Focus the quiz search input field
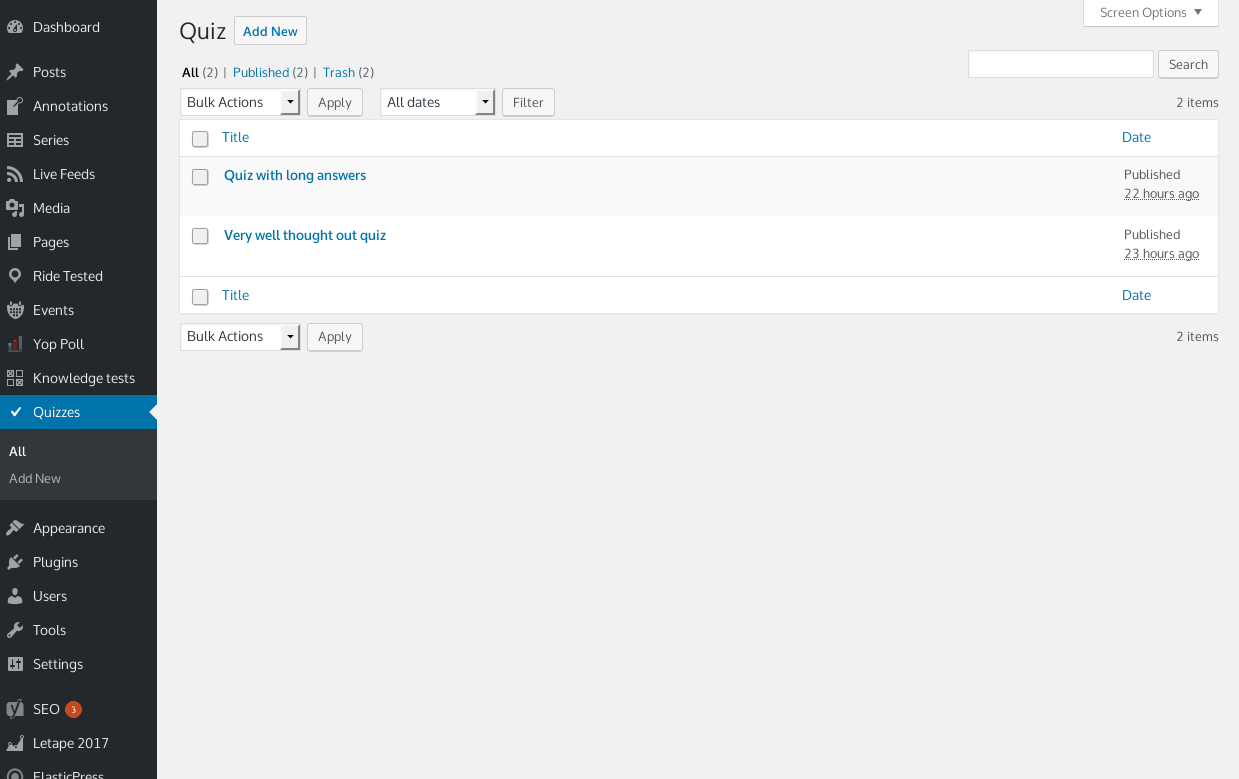Viewport: 1239px width, 779px height. [x=1060, y=64]
